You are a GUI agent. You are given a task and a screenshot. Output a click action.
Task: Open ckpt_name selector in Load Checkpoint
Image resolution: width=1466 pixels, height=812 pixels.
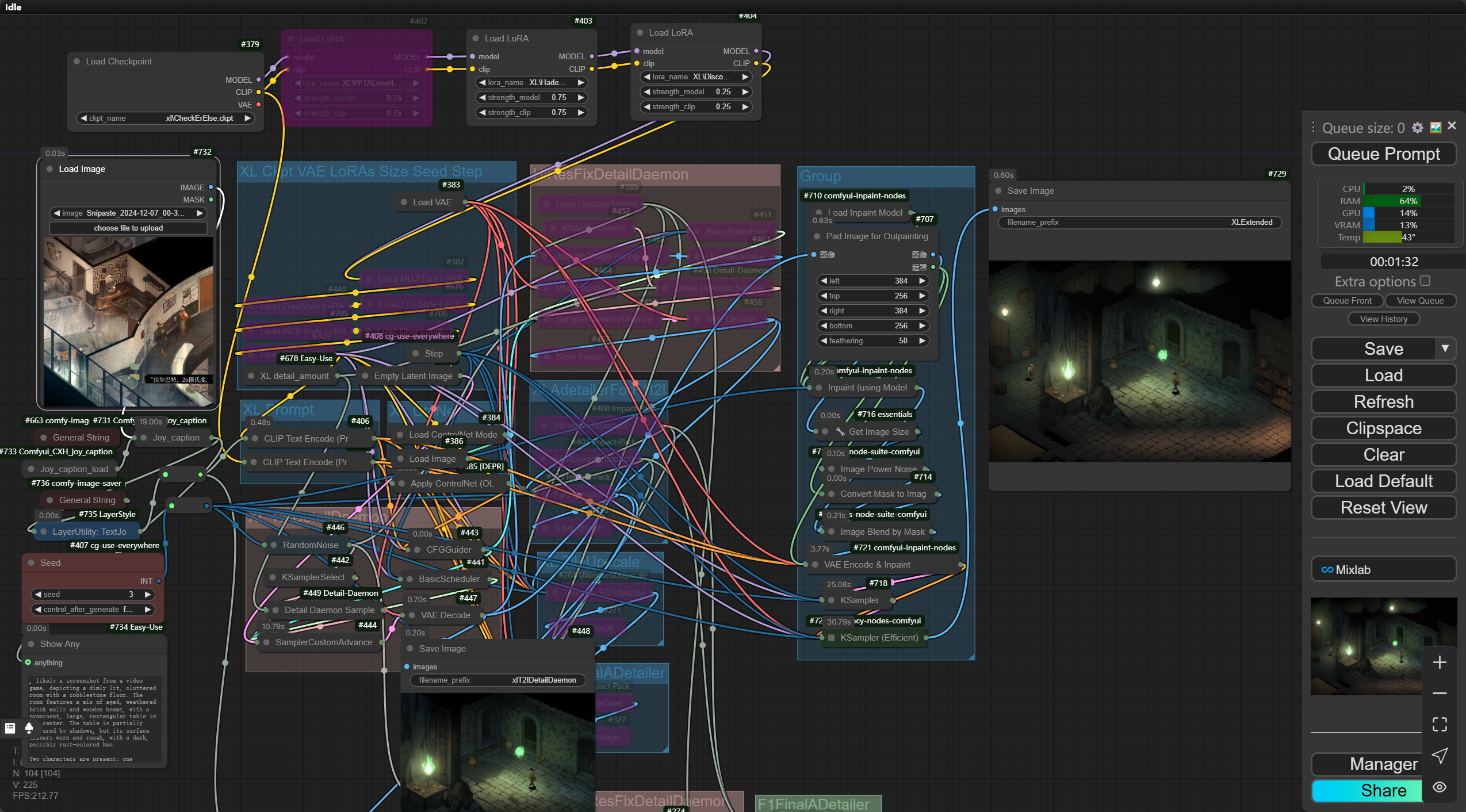[165, 118]
